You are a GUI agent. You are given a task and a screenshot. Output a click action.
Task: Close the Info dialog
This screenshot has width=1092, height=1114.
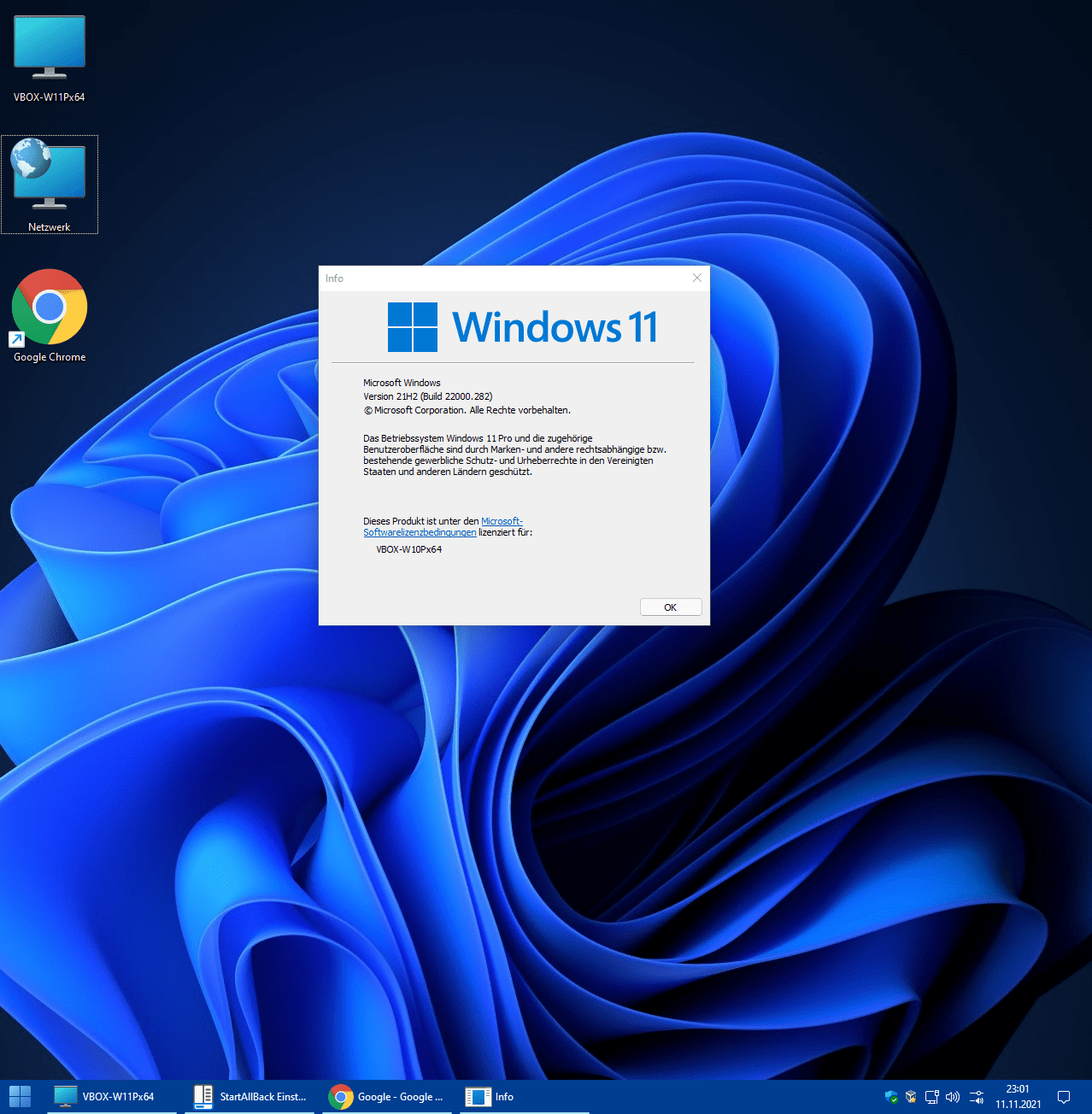pos(697,278)
